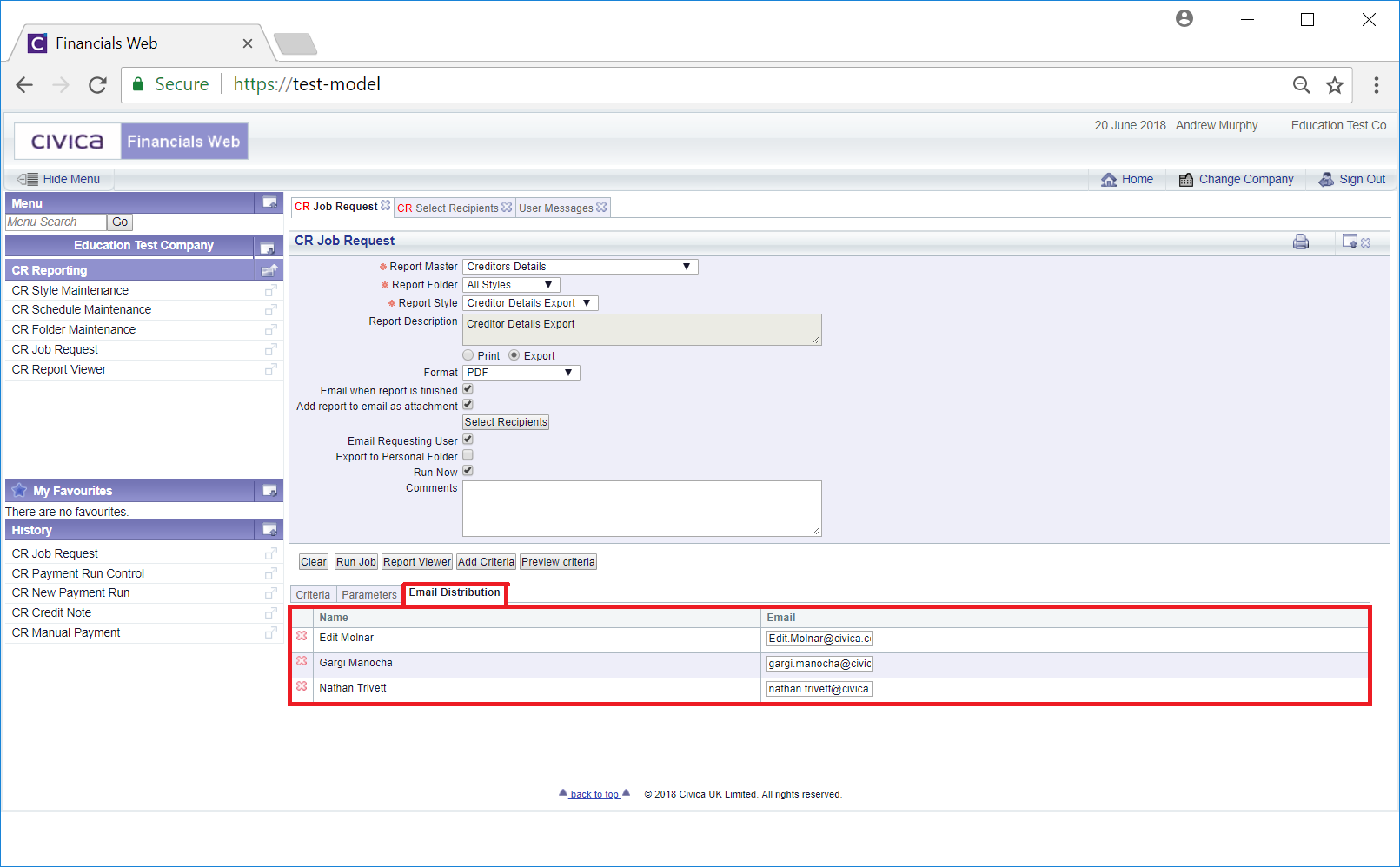Click the back to top link
The image size is (1400, 867).
595,794
